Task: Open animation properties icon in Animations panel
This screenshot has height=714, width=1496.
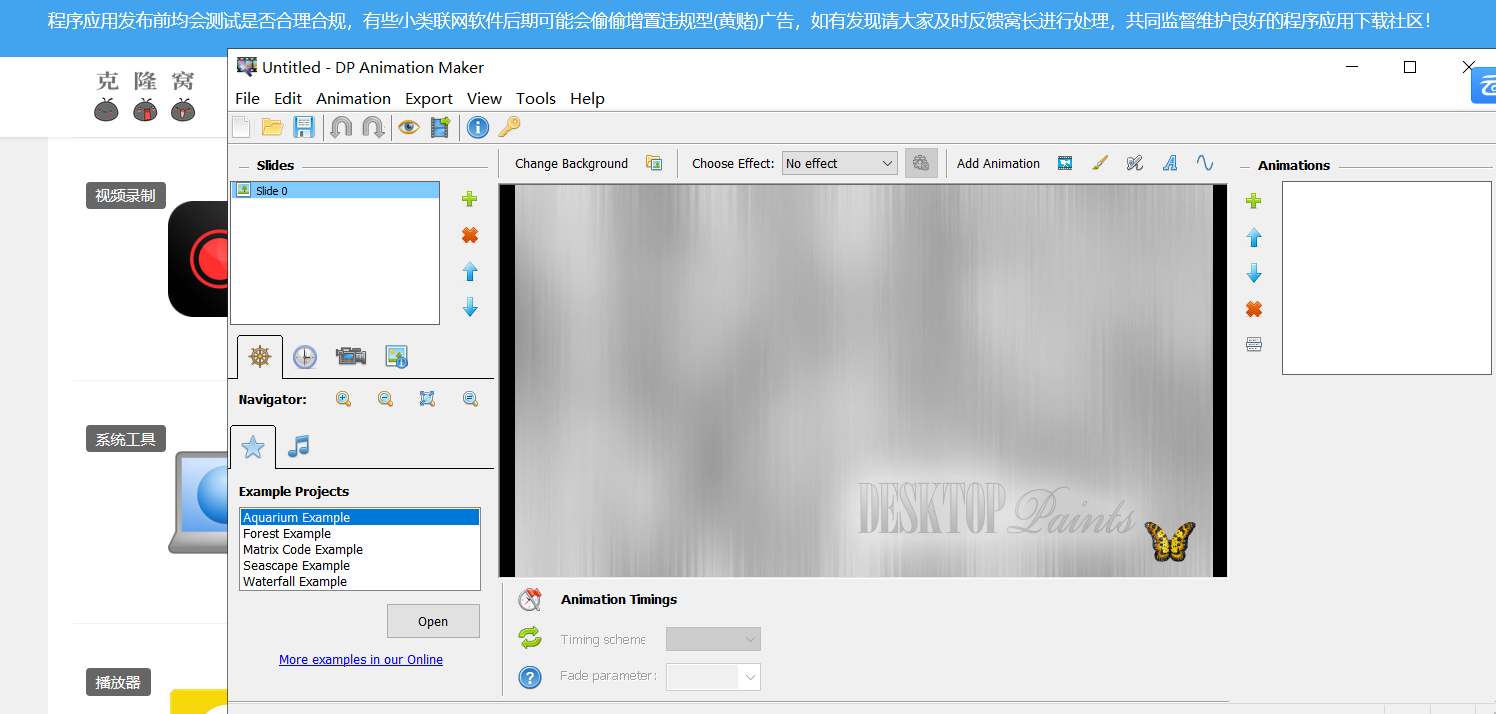Action: coord(1254,345)
